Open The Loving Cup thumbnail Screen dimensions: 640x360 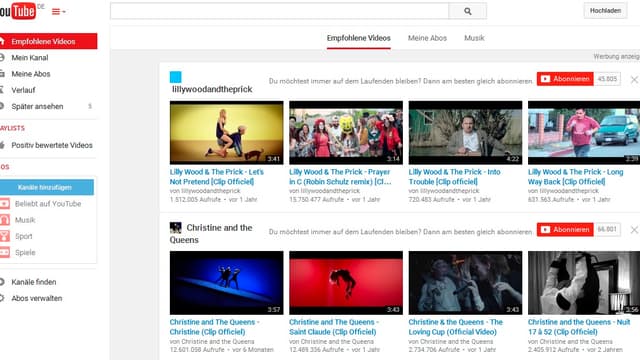465,283
